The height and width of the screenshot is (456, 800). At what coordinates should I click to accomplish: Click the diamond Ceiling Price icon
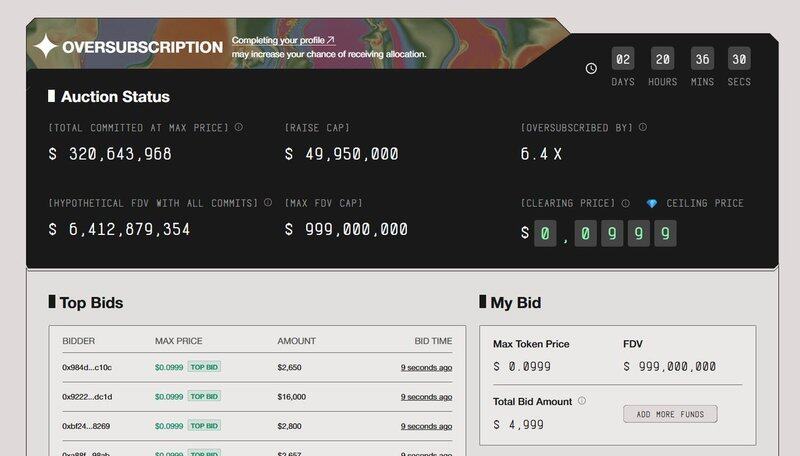(652, 203)
